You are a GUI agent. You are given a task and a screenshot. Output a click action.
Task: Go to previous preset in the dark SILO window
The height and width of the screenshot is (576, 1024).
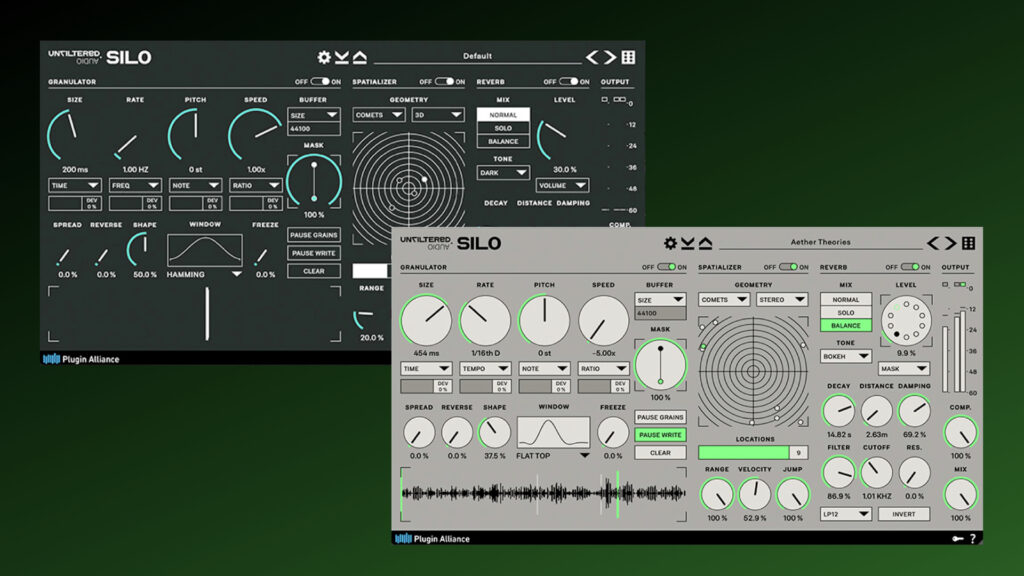click(591, 58)
